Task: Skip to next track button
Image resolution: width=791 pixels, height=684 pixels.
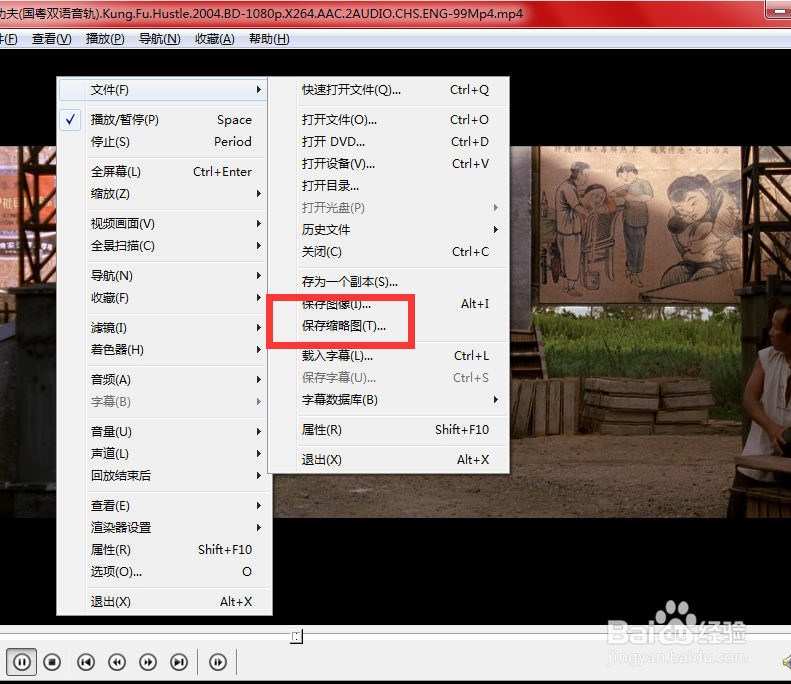Action: coord(179,662)
